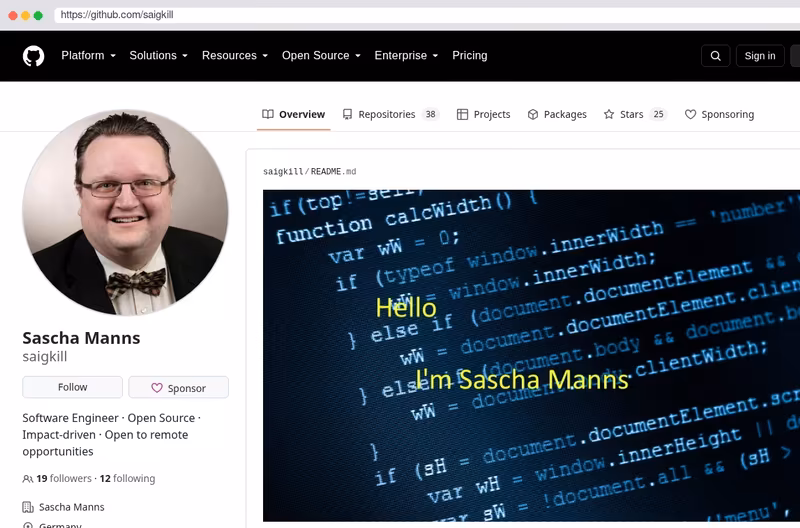Viewport: 800px width, 528px height.
Task: Click the saigkill link in README path
Action: [283, 171]
